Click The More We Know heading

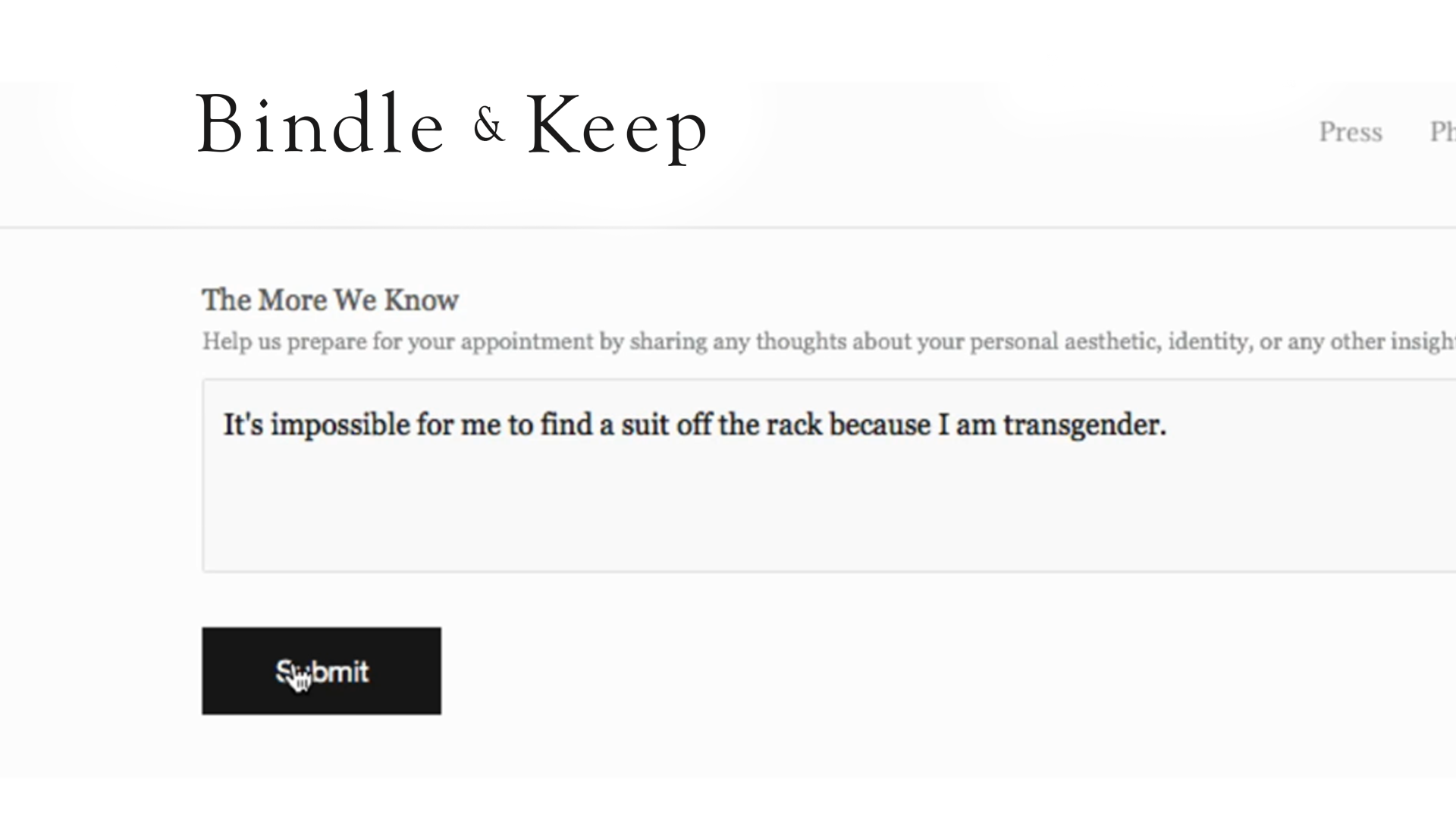[330, 300]
